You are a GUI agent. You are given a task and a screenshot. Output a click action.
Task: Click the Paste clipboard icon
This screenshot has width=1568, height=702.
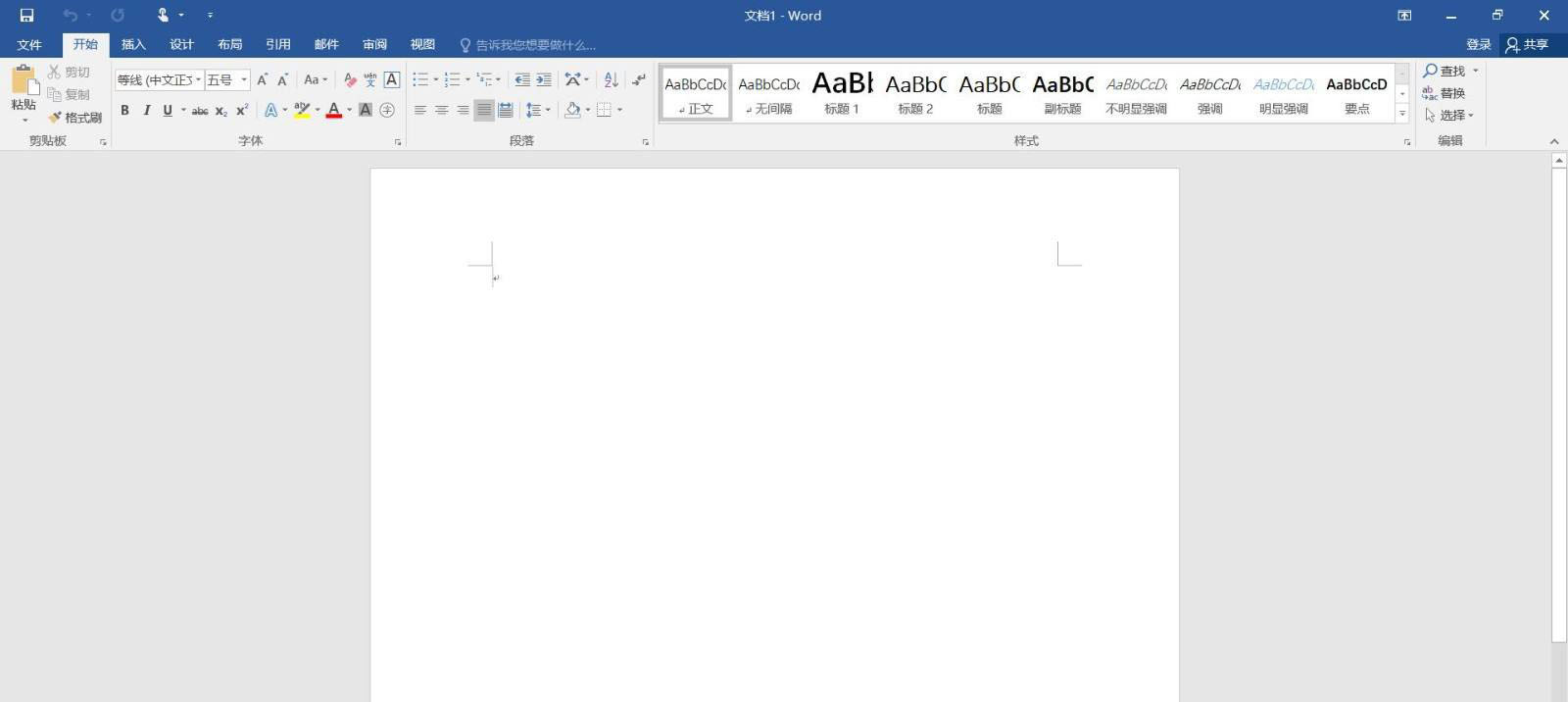24,79
